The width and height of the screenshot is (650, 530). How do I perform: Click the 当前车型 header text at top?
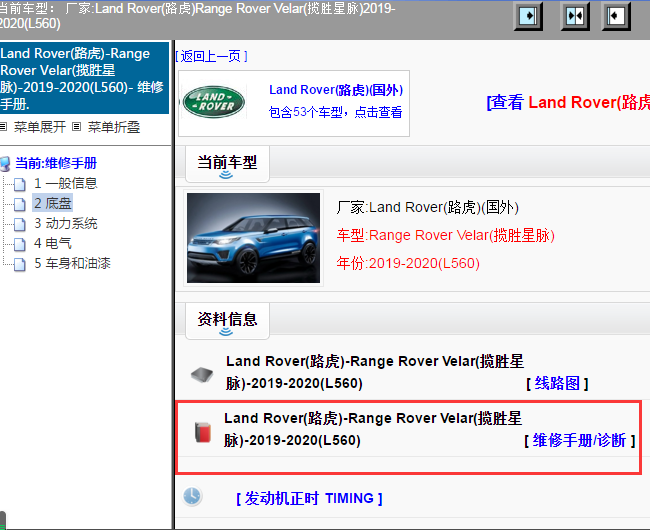pyautogui.click(x=197, y=15)
